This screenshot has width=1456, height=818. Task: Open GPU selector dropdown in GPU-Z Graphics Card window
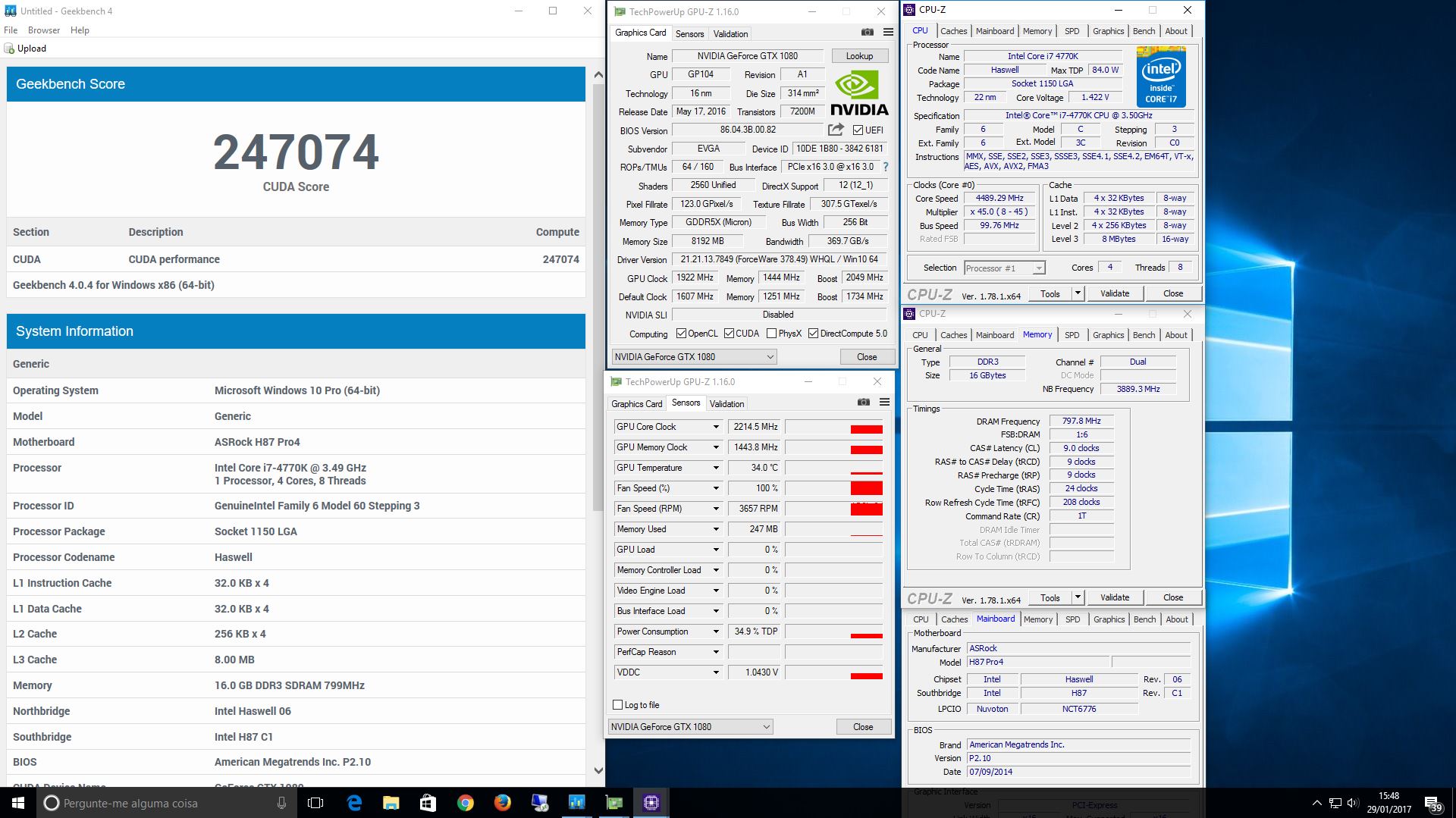694,356
